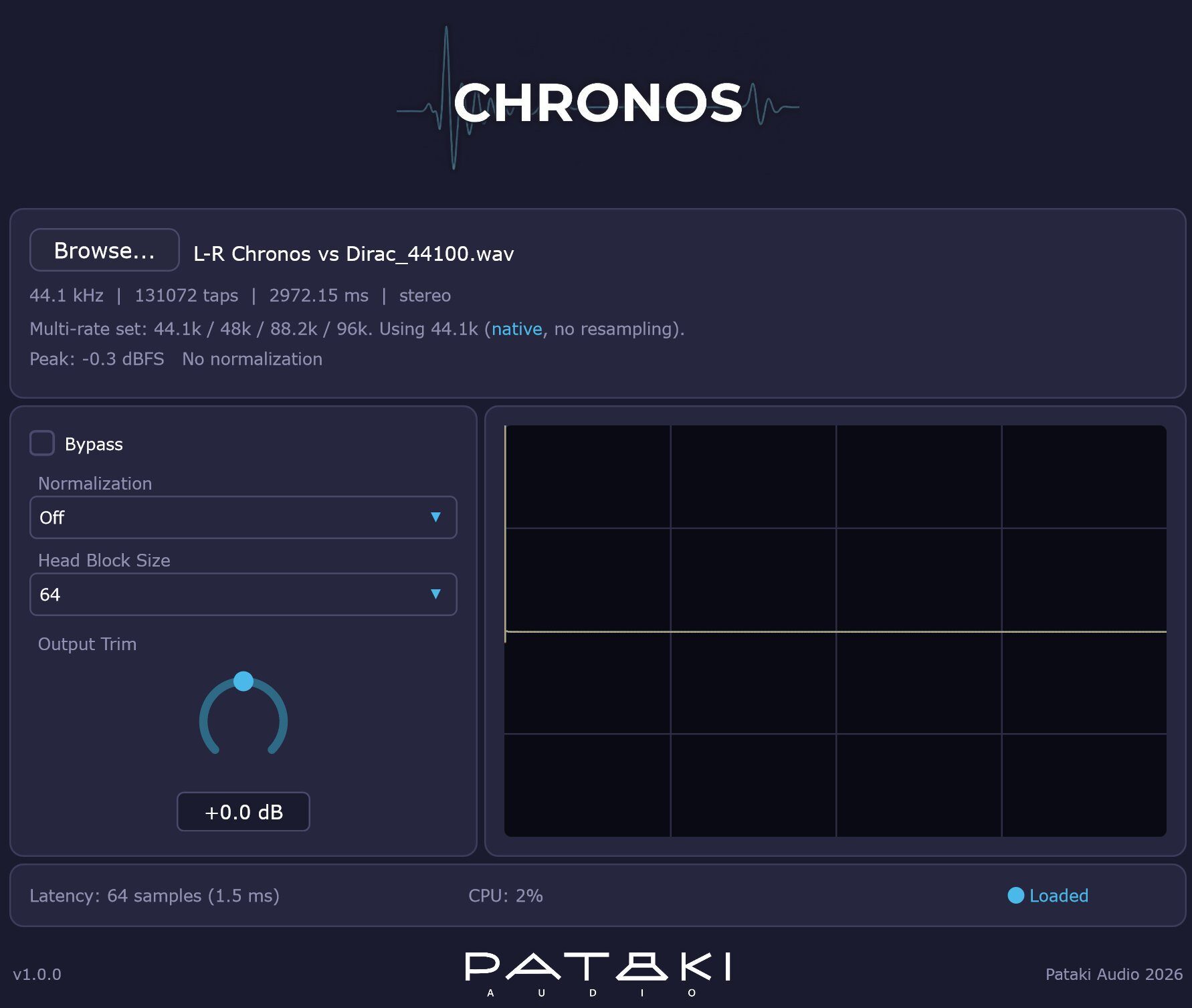Click the CPU: 2% status text
The height and width of the screenshot is (1008, 1192).
(x=506, y=896)
